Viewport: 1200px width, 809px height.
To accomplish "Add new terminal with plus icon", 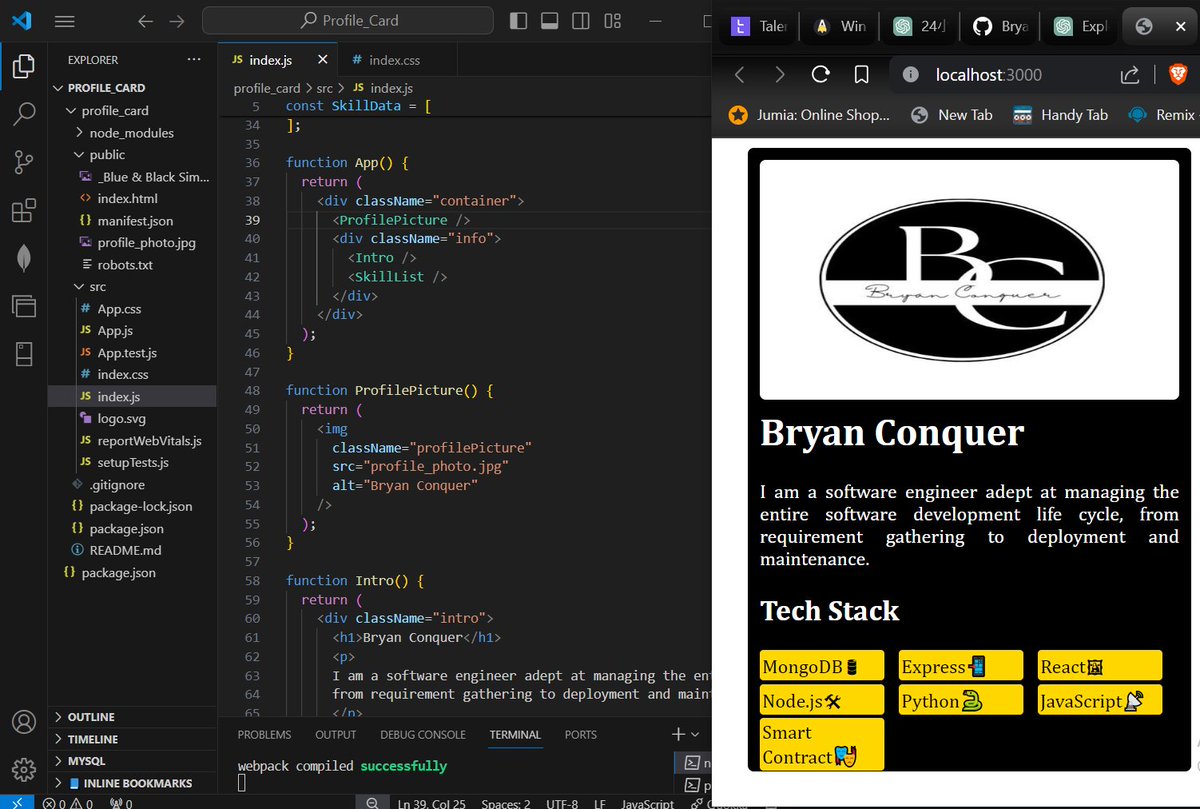I will (x=678, y=734).
